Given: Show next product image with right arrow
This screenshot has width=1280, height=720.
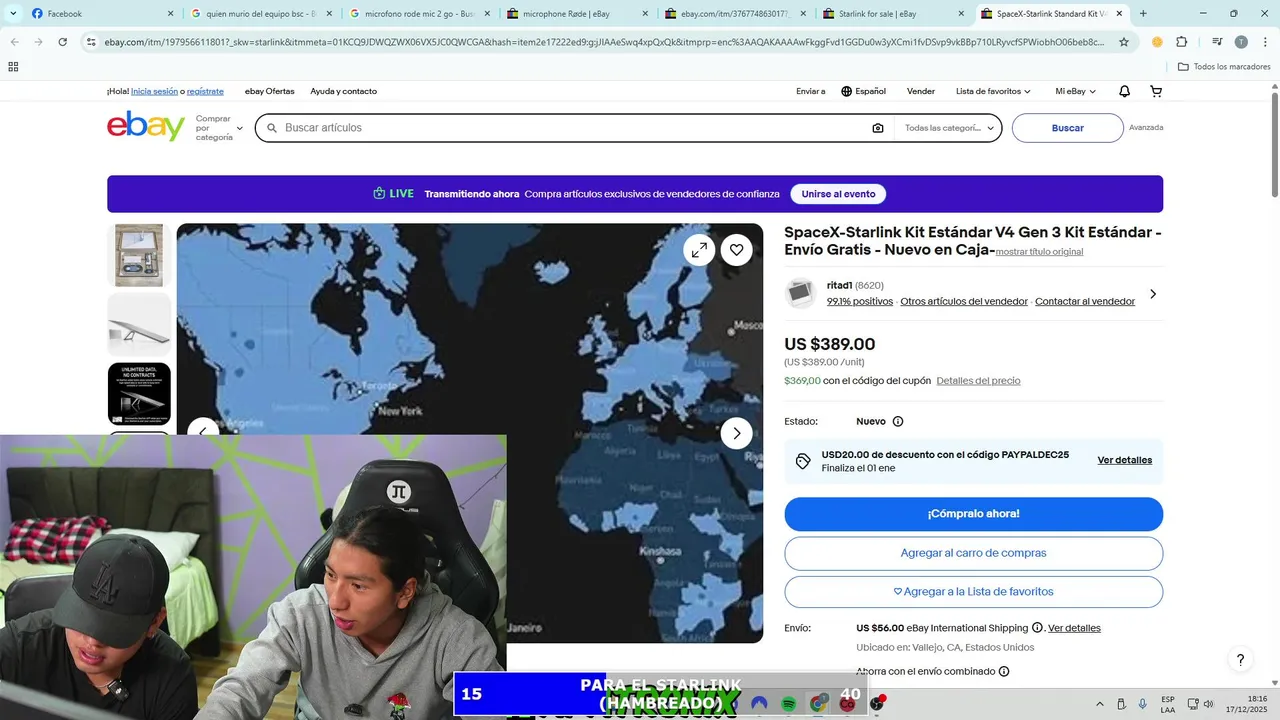Looking at the screenshot, I should pyautogui.click(x=737, y=433).
